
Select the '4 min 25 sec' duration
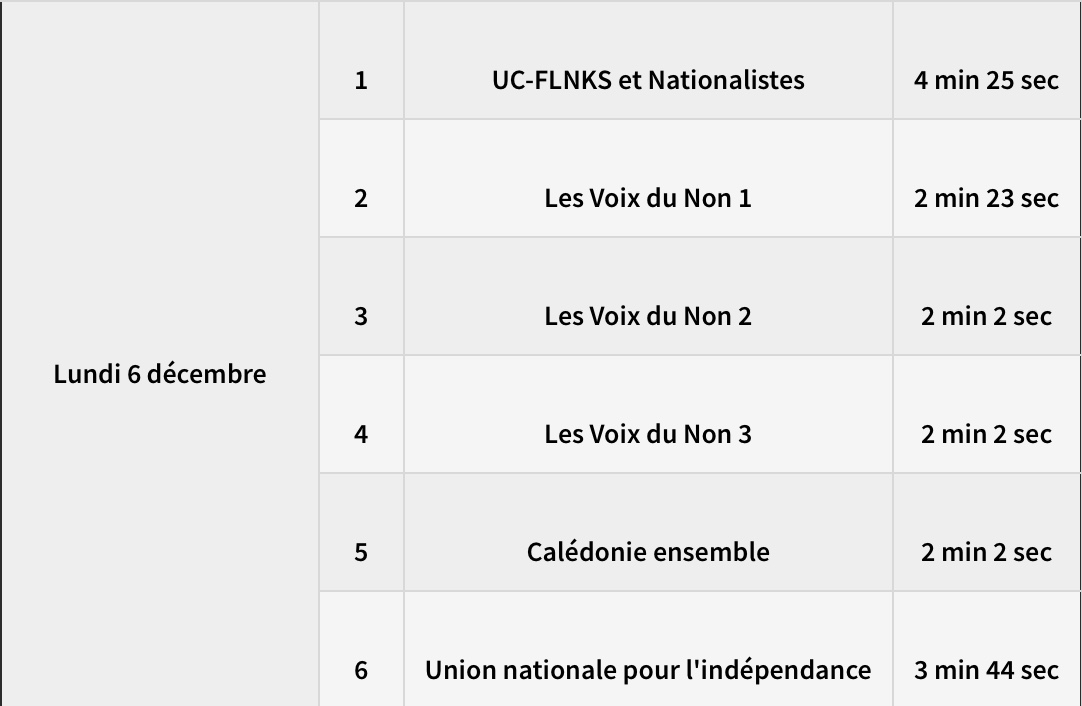[x=986, y=81]
